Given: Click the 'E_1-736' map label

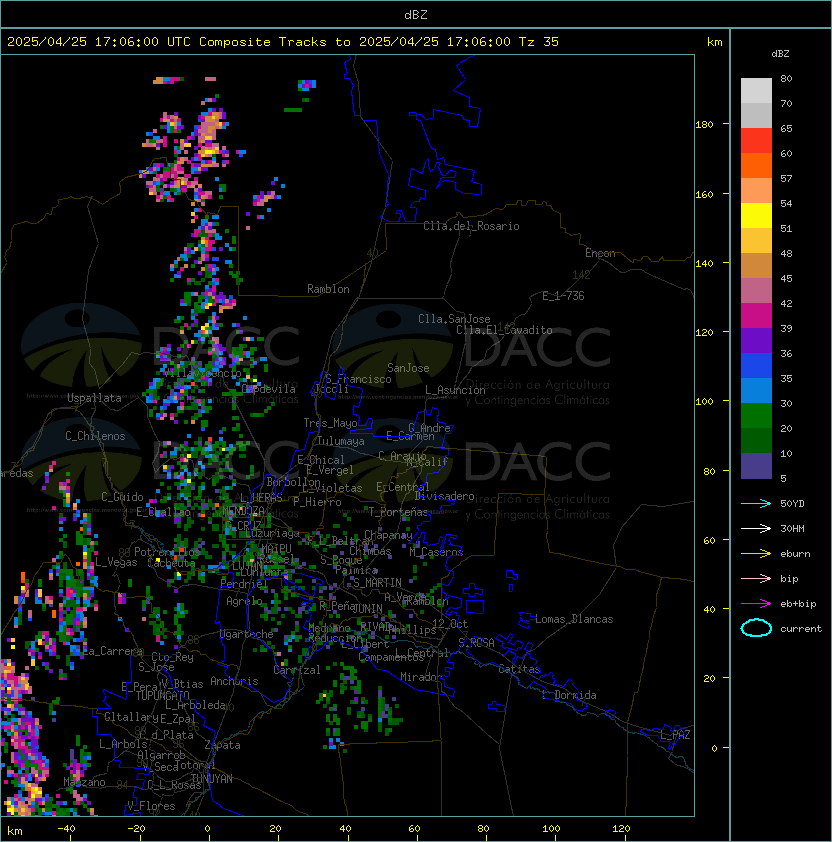Looking at the screenshot, I should [x=563, y=296].
